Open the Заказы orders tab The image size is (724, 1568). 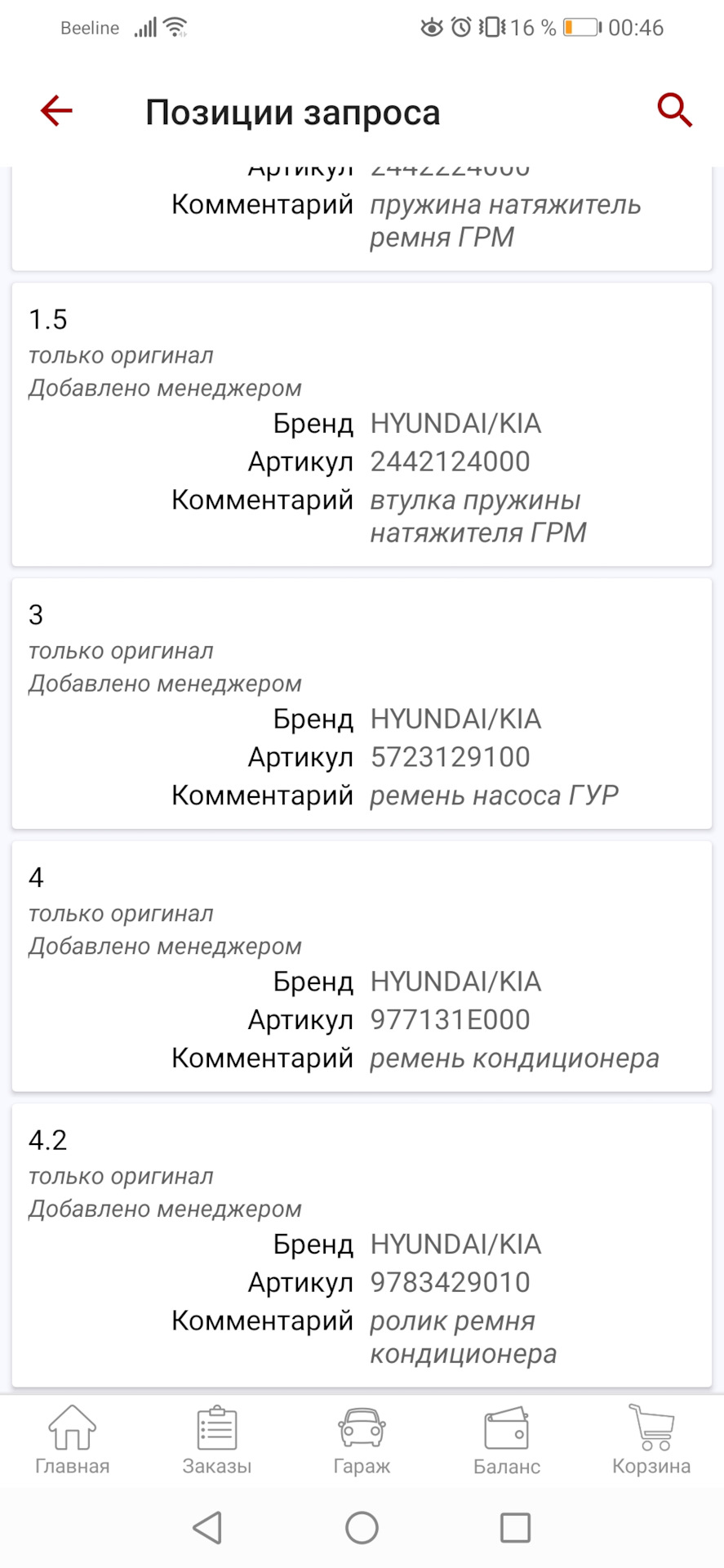coord(217,1441)
